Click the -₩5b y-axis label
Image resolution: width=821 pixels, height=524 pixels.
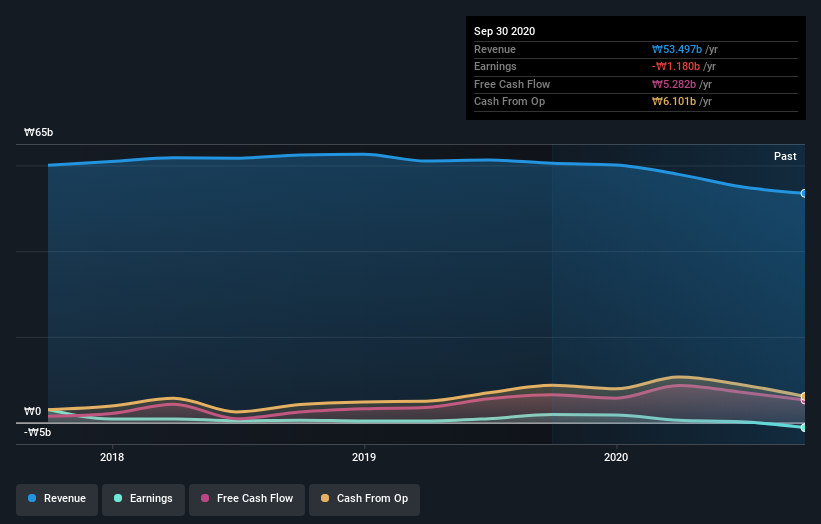(x=37, y=432)
